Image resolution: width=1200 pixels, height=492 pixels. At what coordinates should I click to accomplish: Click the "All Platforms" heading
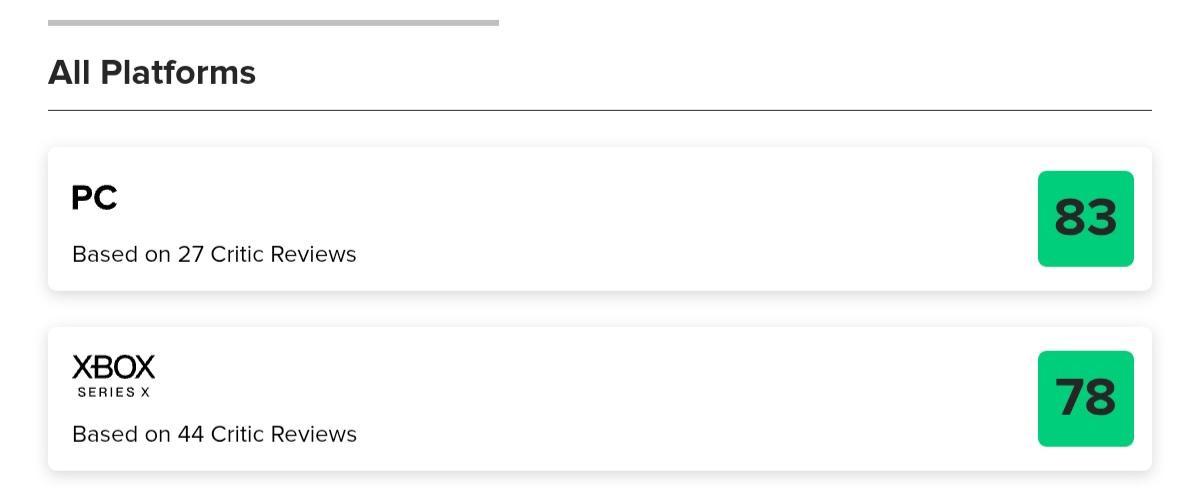click(152, 73)
